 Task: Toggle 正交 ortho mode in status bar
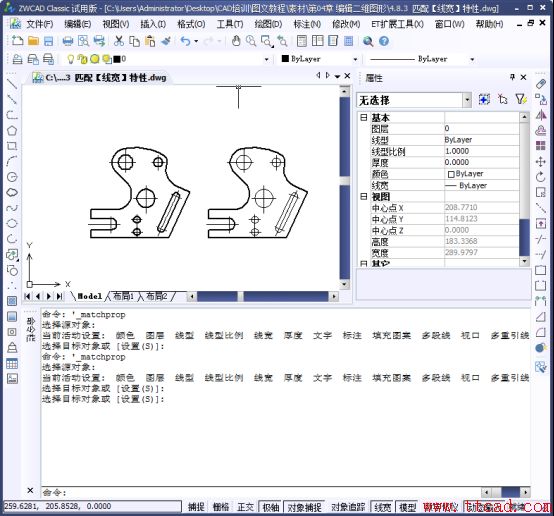point(245,507)
